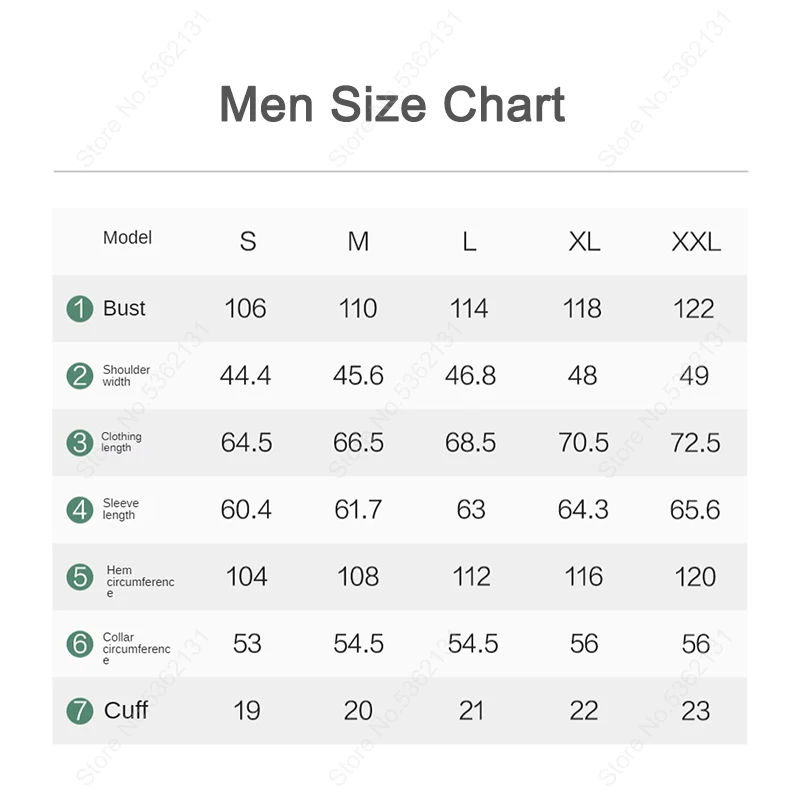Click the Sleeve length value 61.7
Image resolution: width=800 pixels, height=800 pixels.
click(x=358, y=510)
